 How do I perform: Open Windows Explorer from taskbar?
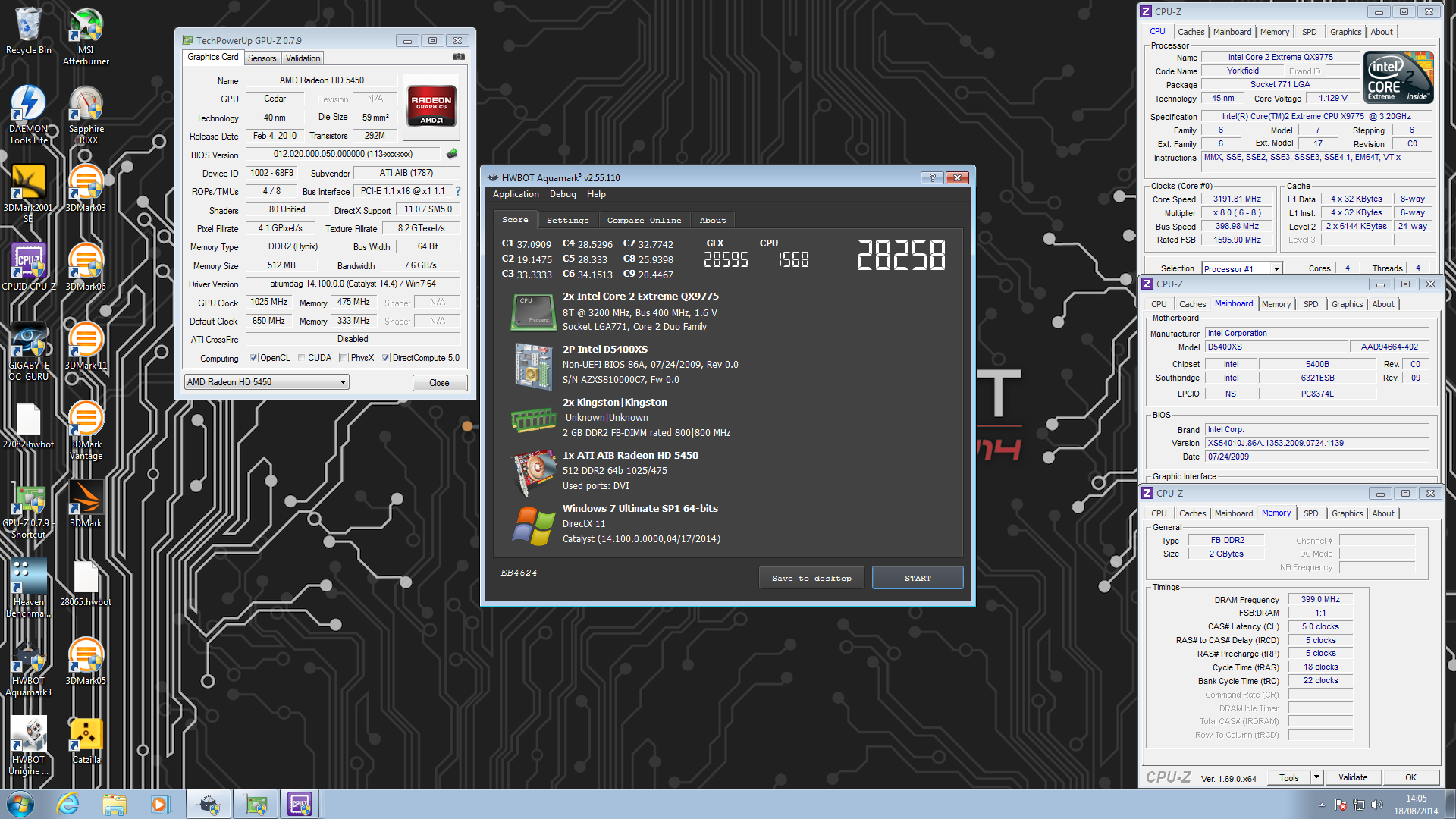115,804
